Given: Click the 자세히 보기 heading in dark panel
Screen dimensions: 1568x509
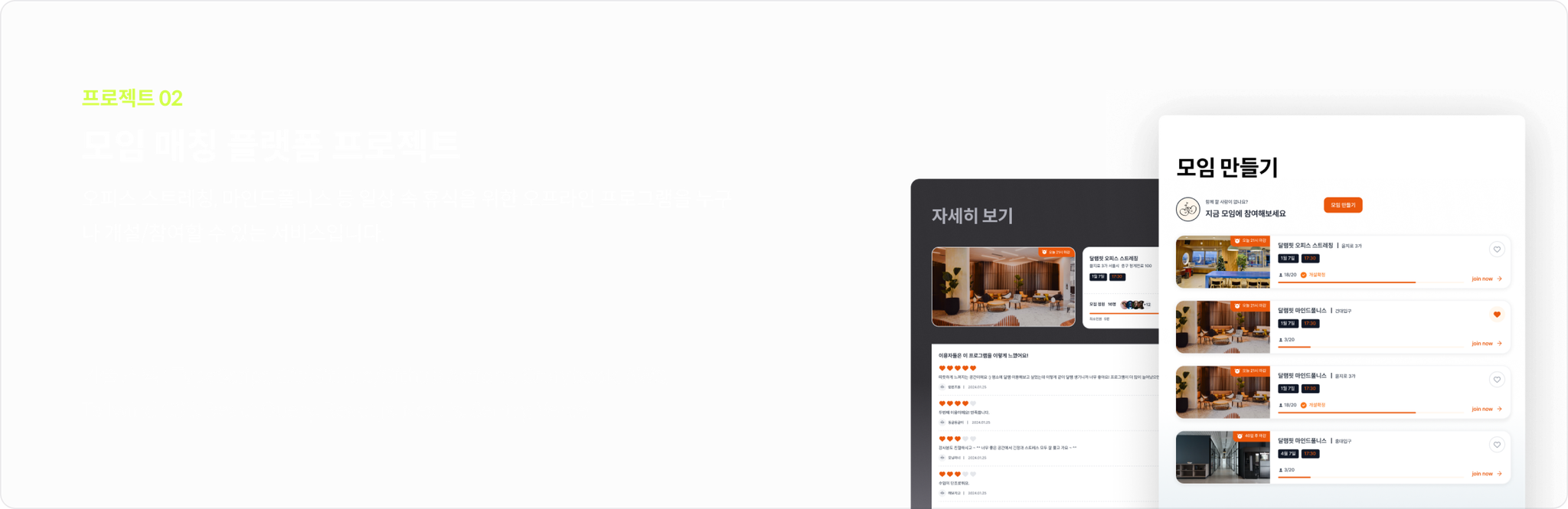Looking at the screenshot, I should [972, 216].
